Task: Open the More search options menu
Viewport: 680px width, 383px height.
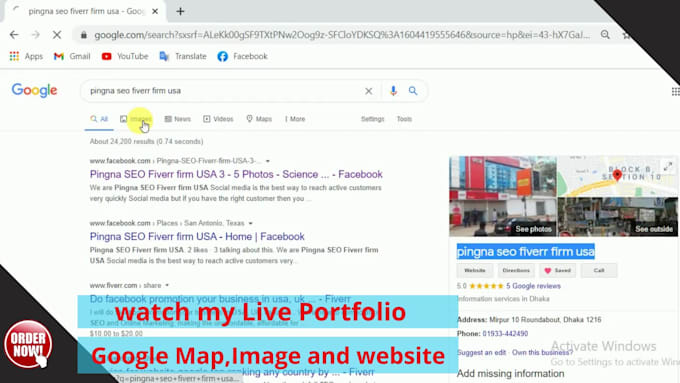Action: [x=295, y=119]
